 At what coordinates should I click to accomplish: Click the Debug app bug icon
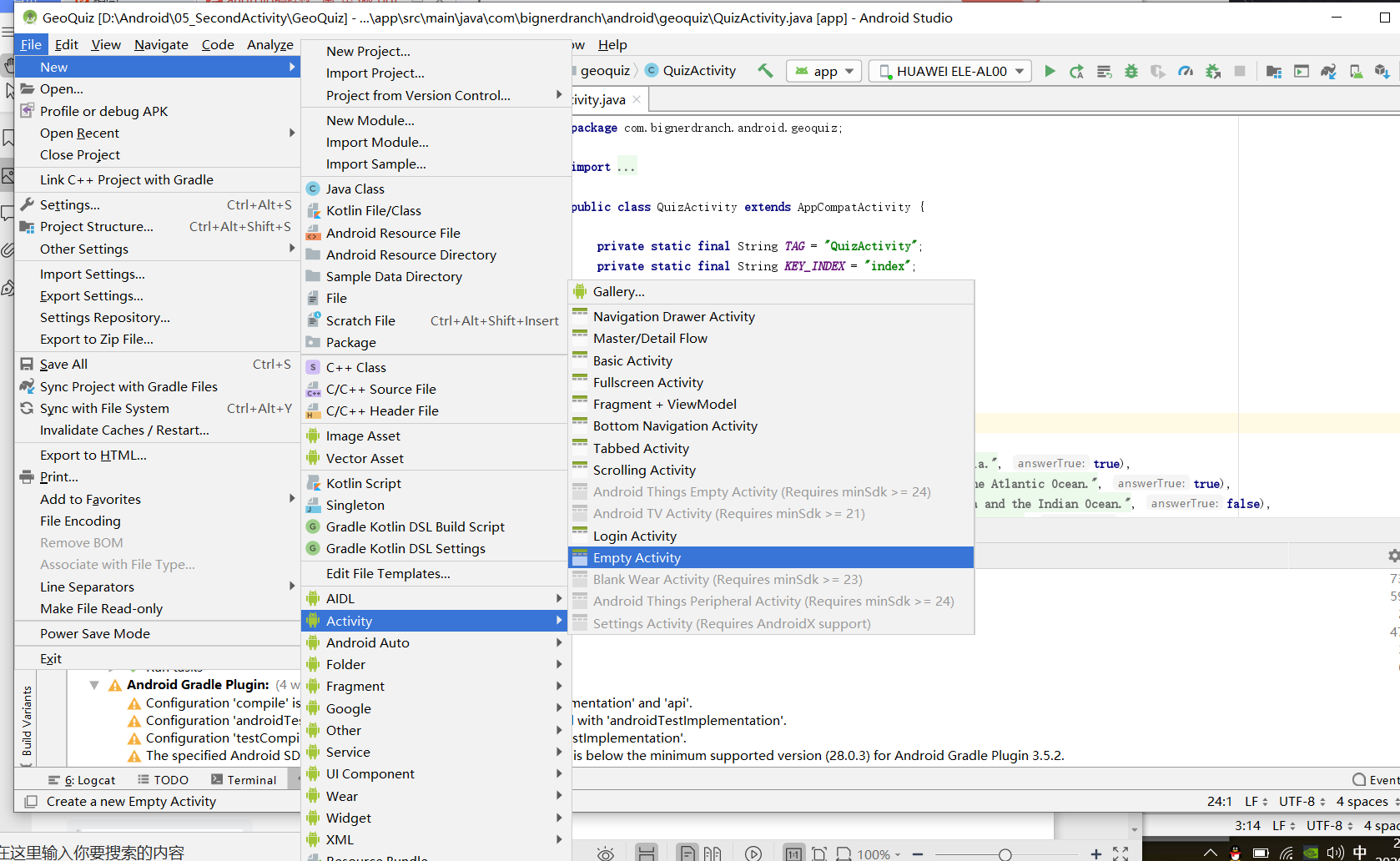[1131, 71]
